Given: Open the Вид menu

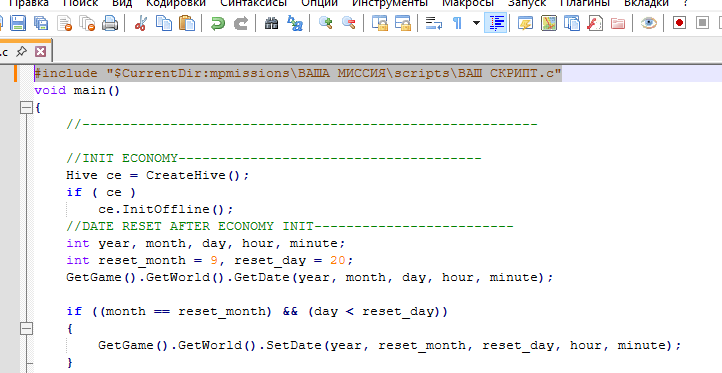Looking at the screenshot, I should [122, 3].
